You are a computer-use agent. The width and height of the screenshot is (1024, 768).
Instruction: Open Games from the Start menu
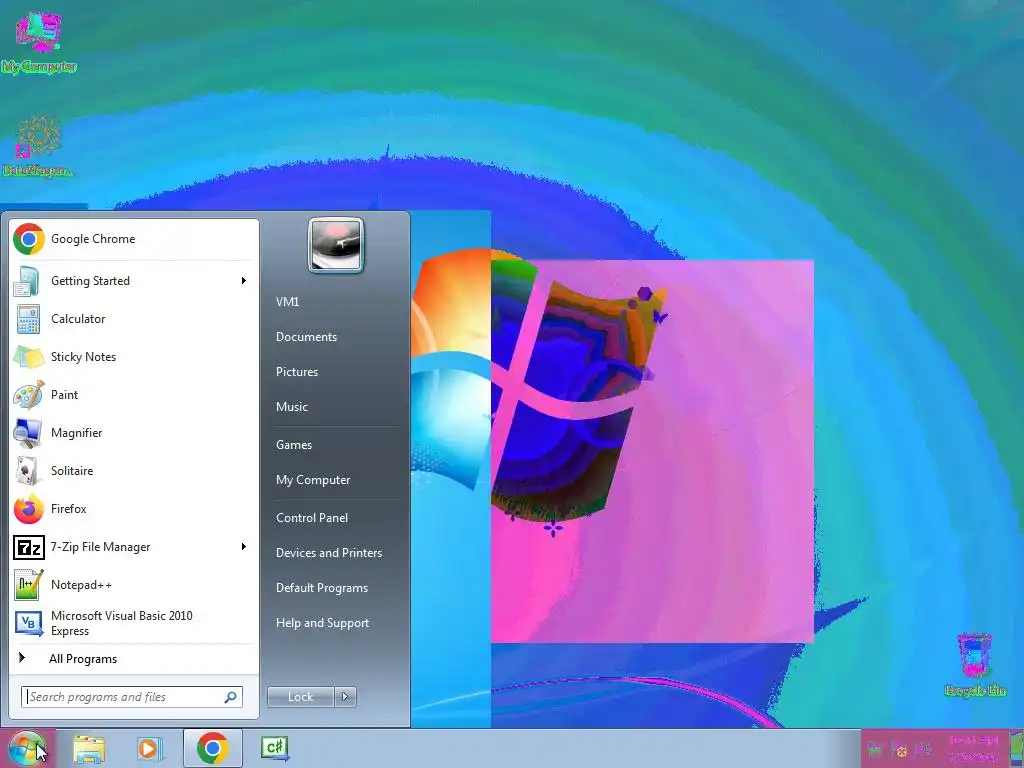point(294,445)
